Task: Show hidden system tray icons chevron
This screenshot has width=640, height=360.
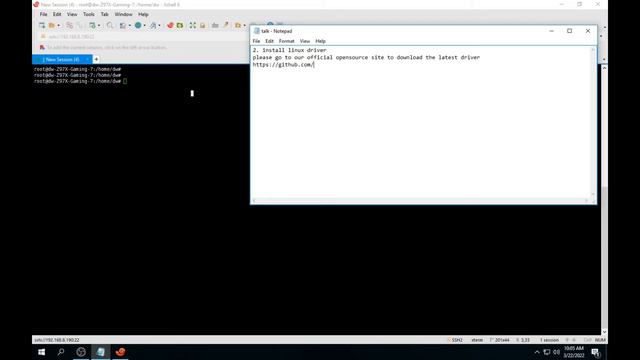Action: pos(537,352)
